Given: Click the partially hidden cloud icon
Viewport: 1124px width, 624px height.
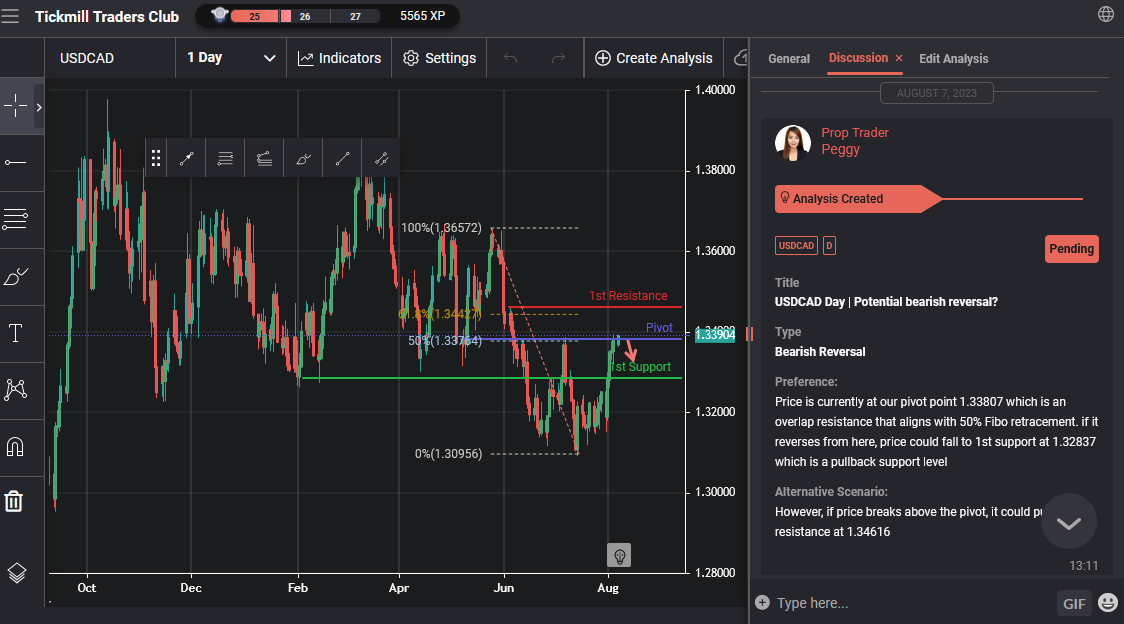Looking at the screenshot, I should pos(741,58).
